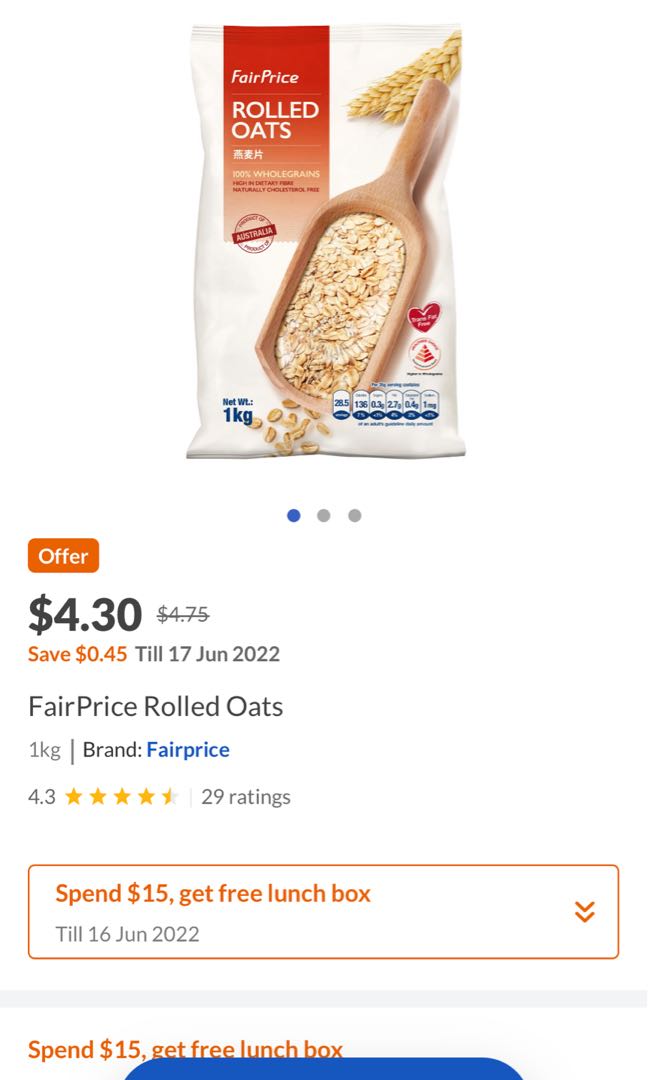Click the half-filled fifth star
Screen dimensions: 648x1080
169,796
